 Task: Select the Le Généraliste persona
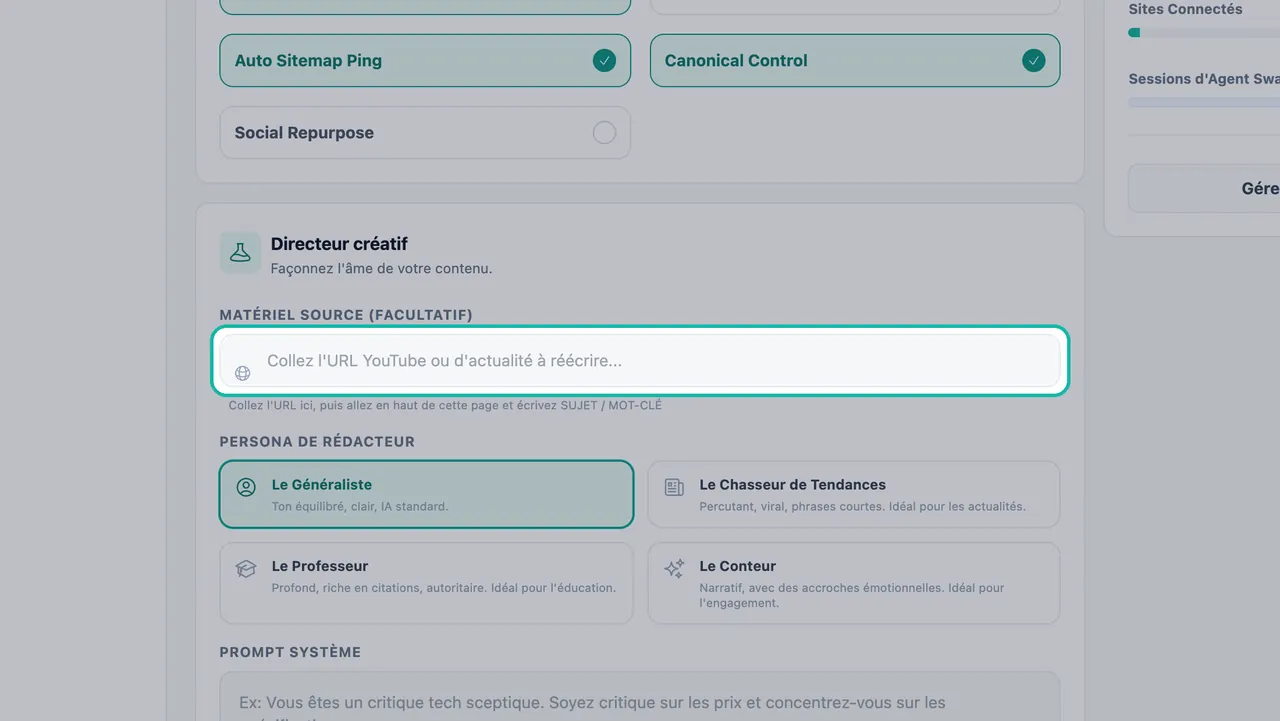426,494
